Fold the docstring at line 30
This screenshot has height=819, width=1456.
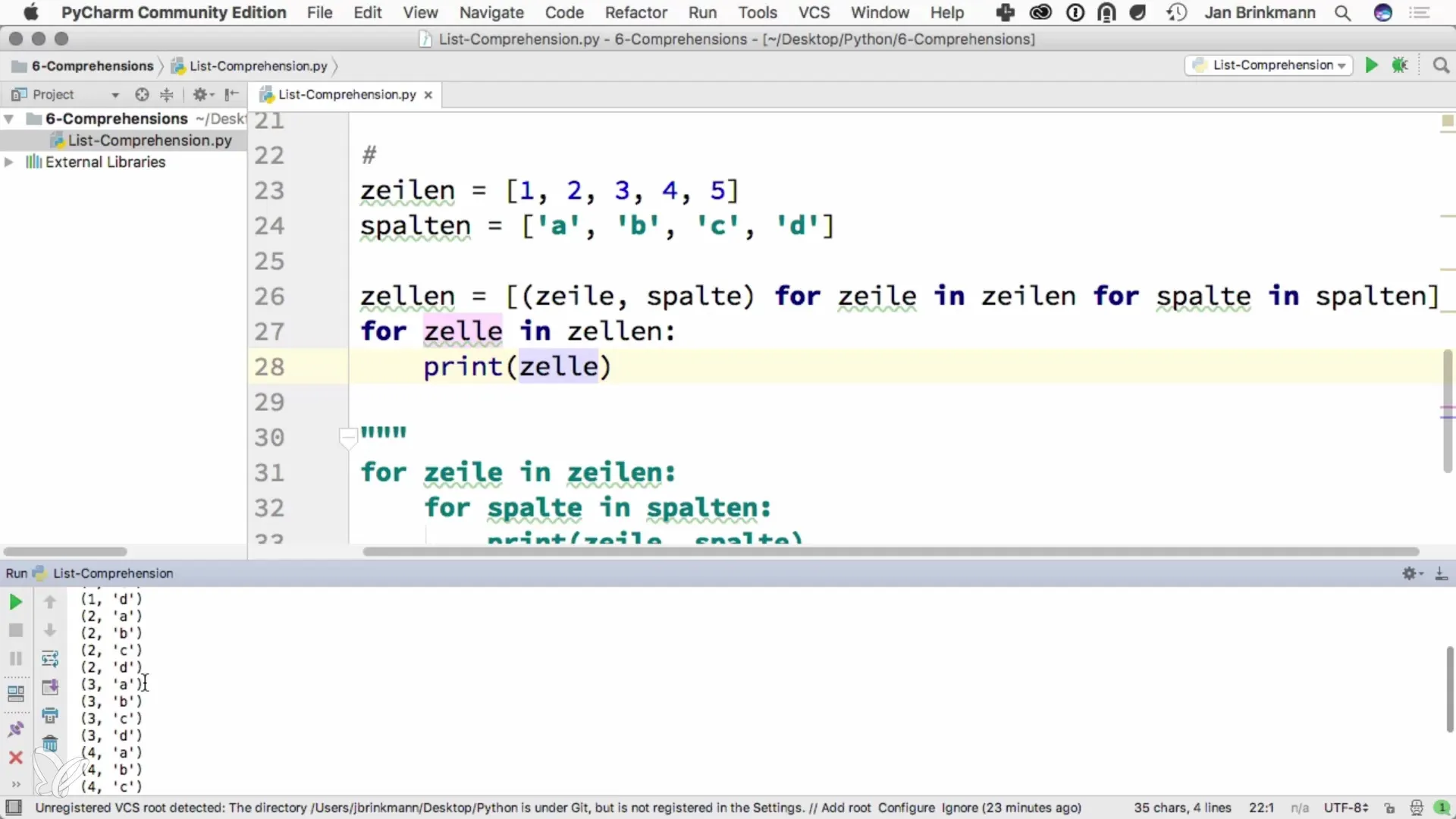348,437
